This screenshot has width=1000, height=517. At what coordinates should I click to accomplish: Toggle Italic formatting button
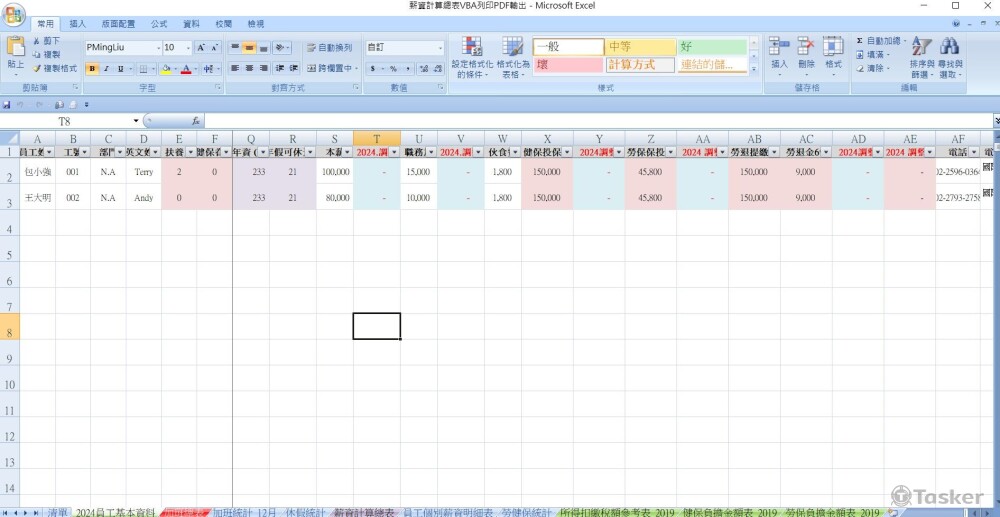[x=106, y=69]
